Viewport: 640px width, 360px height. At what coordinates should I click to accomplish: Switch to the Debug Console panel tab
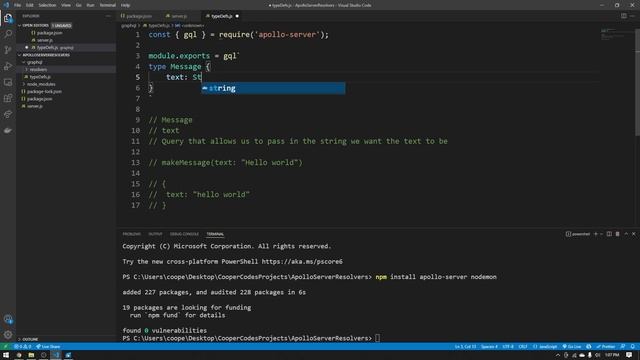point(184,234)
